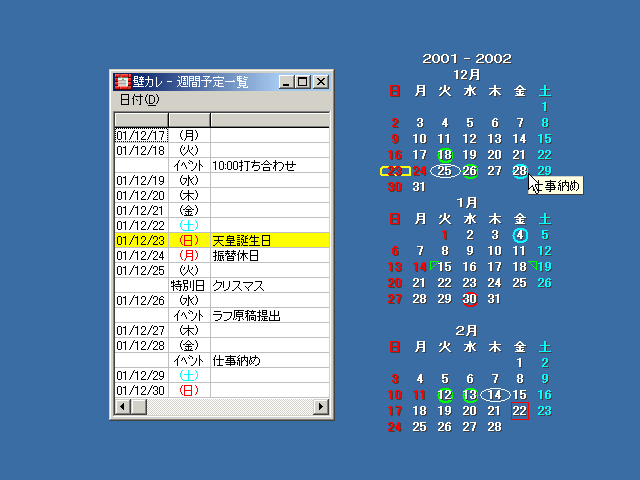The width and height of the screenshot is (640, 480).
Task: Click December 24 on desktop calendar
Action: (419, 171)
